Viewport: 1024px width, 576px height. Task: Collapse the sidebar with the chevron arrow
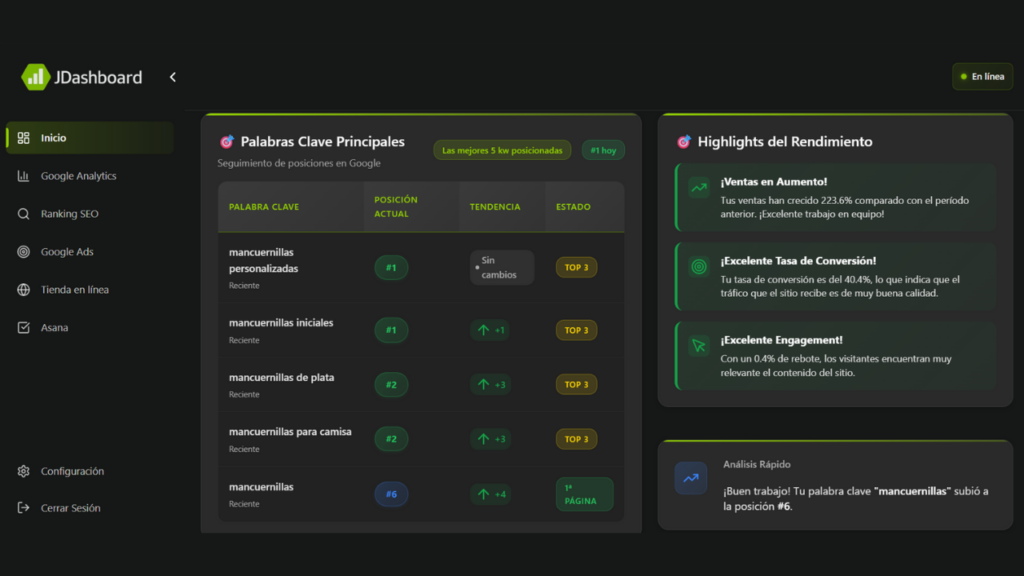pos(172,77)
